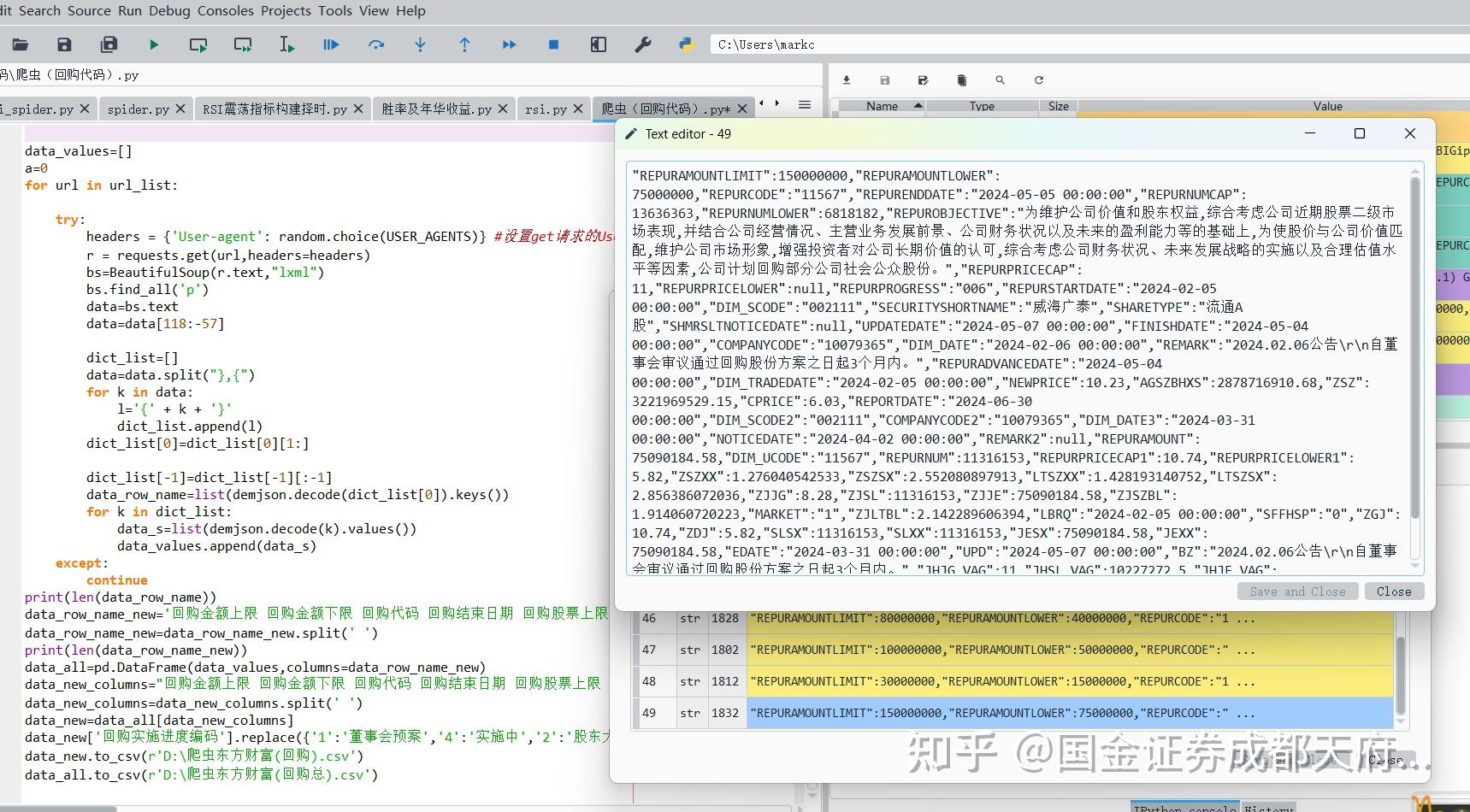Screen dimensions: 1470x812
Task: Open the Debug menu
Action: click(168, 10)
